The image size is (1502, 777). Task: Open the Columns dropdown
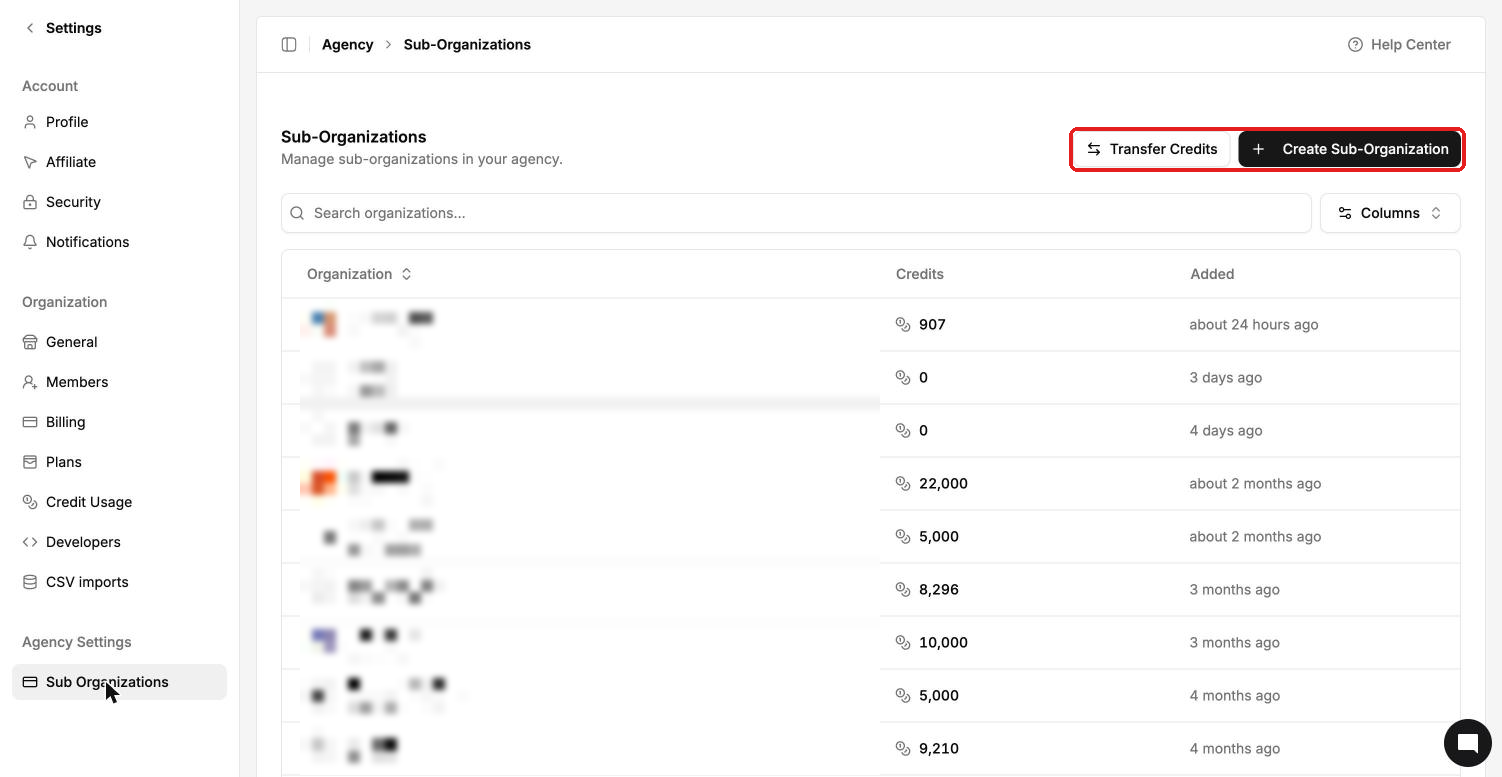(x=1390, y=213)
